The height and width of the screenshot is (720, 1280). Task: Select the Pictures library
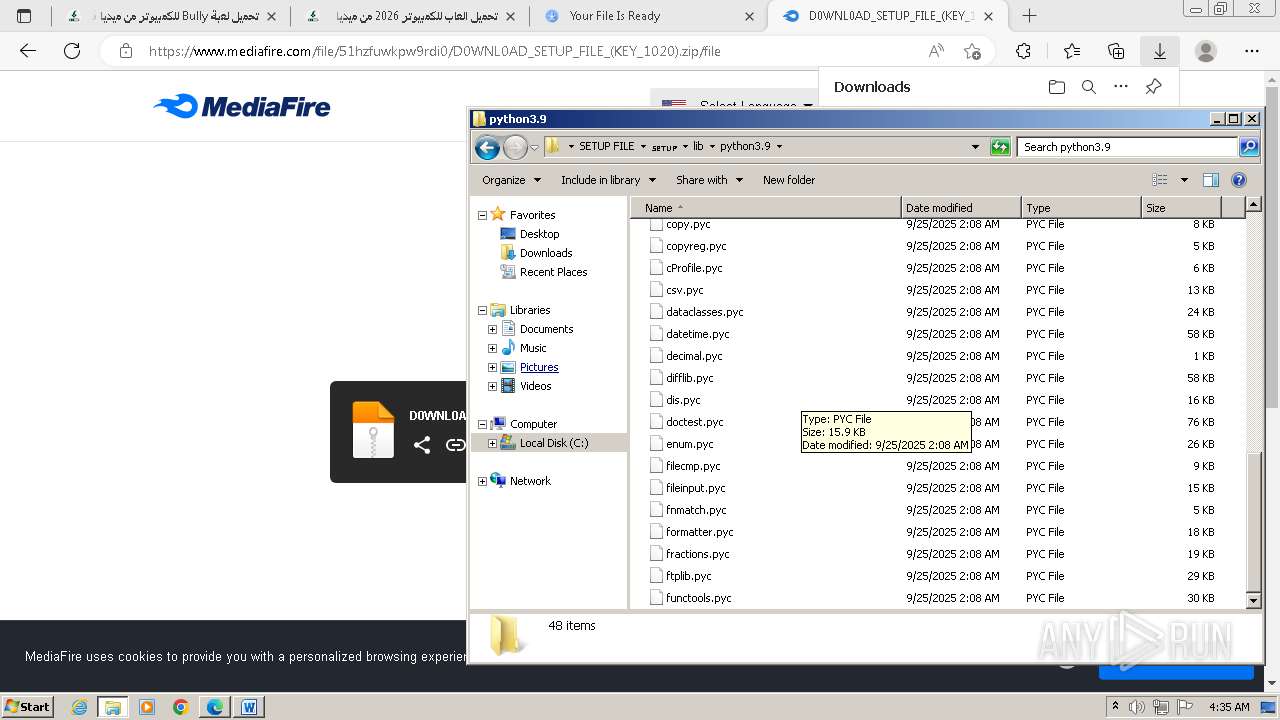pyautogui.click(x=539, y=367)
